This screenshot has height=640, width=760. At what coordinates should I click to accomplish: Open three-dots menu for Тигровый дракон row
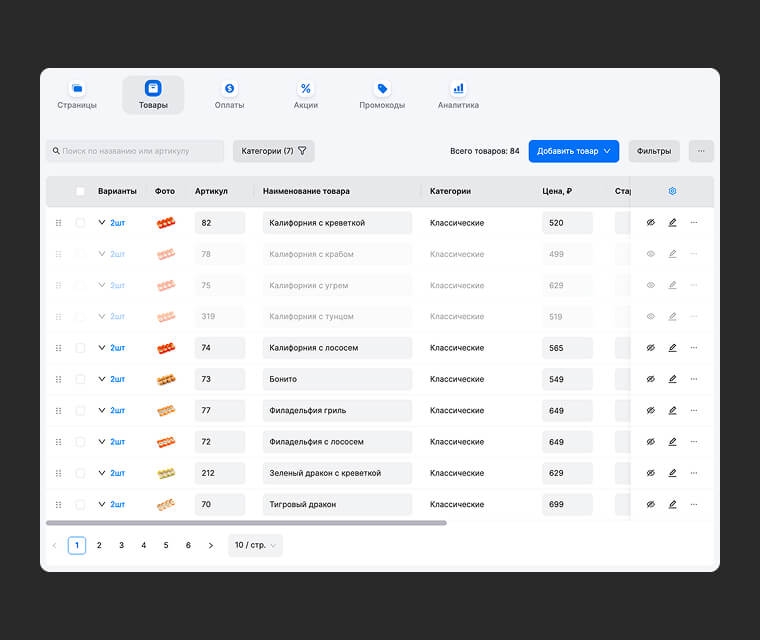694,504
